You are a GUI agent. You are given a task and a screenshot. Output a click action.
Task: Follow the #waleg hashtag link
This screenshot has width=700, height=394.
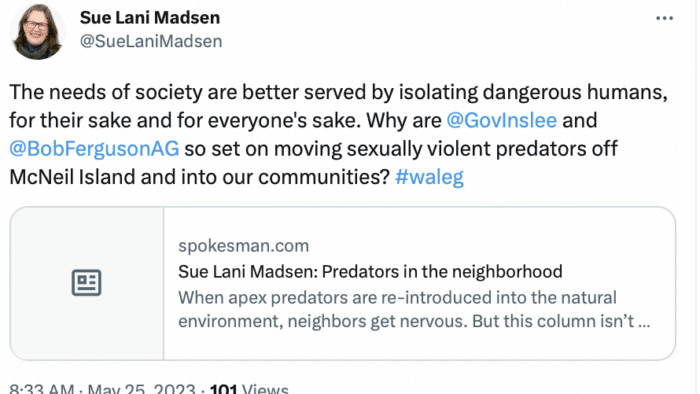429,177
